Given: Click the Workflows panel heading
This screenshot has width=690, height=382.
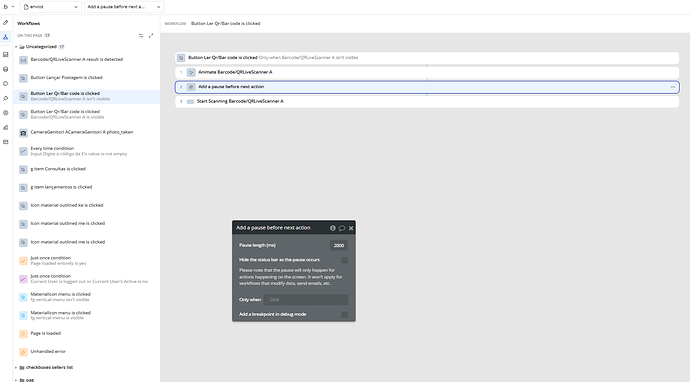Looking at the screenshot, I should pos(29,23).
